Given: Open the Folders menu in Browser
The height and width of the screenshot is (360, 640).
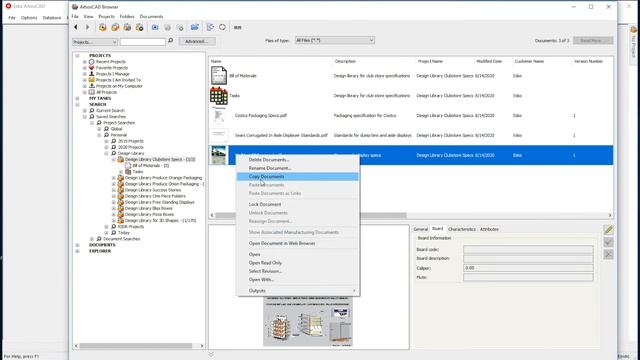Looking at the screenshot, I should 127,16.
